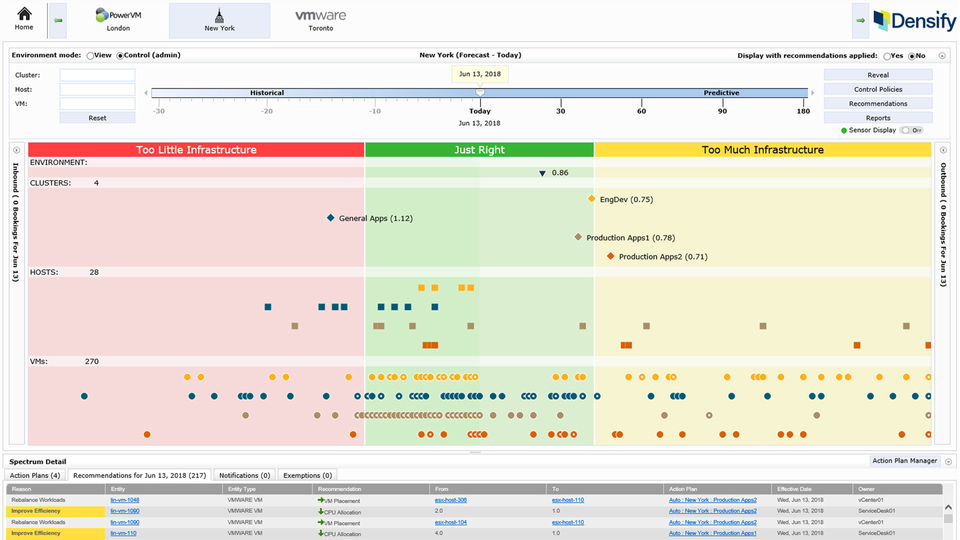
Task: Select the EngDev cluster diamond marker
Action: click(x=591, y=198)
